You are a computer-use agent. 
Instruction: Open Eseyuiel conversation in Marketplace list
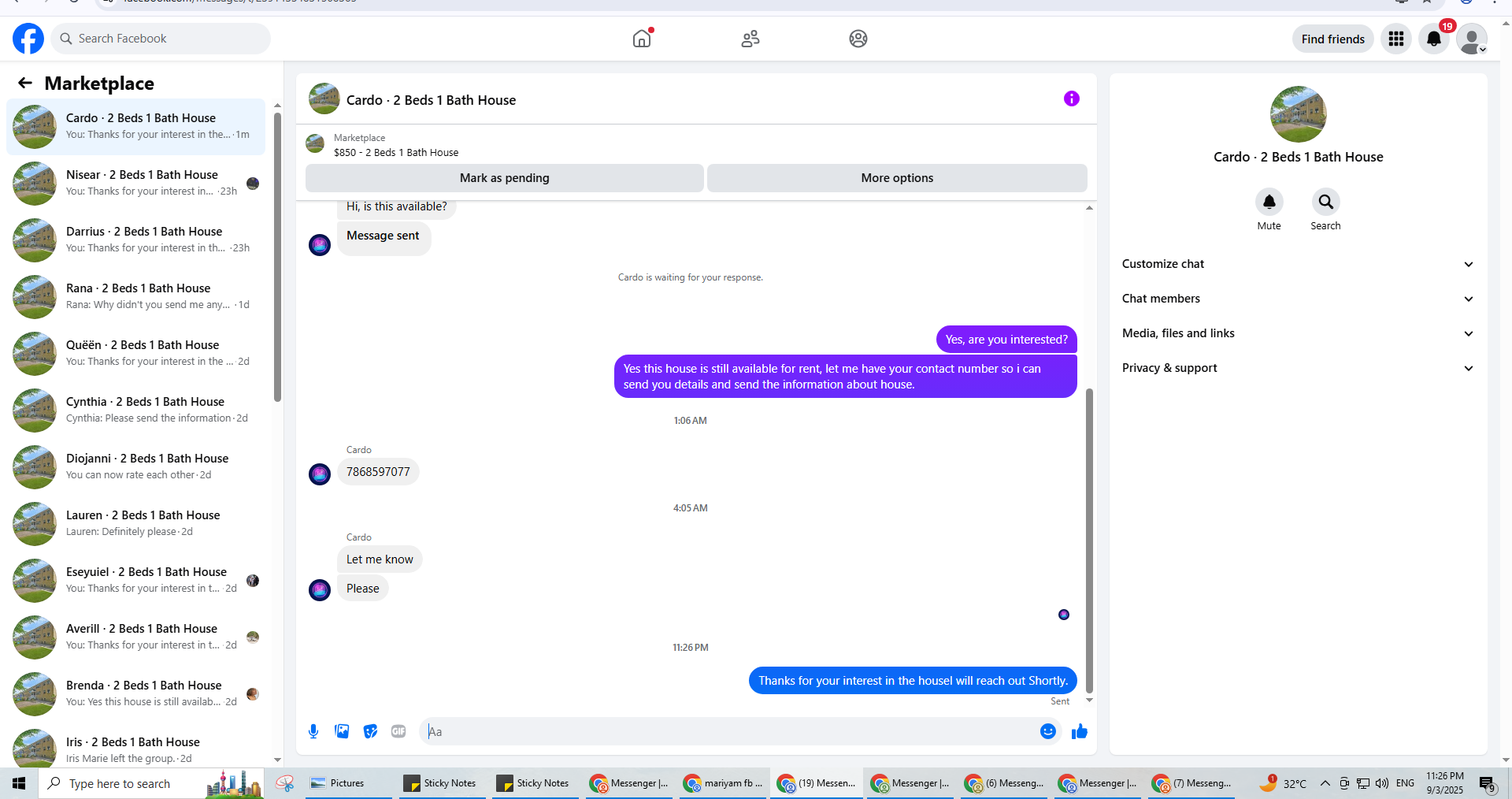point(135,580)
